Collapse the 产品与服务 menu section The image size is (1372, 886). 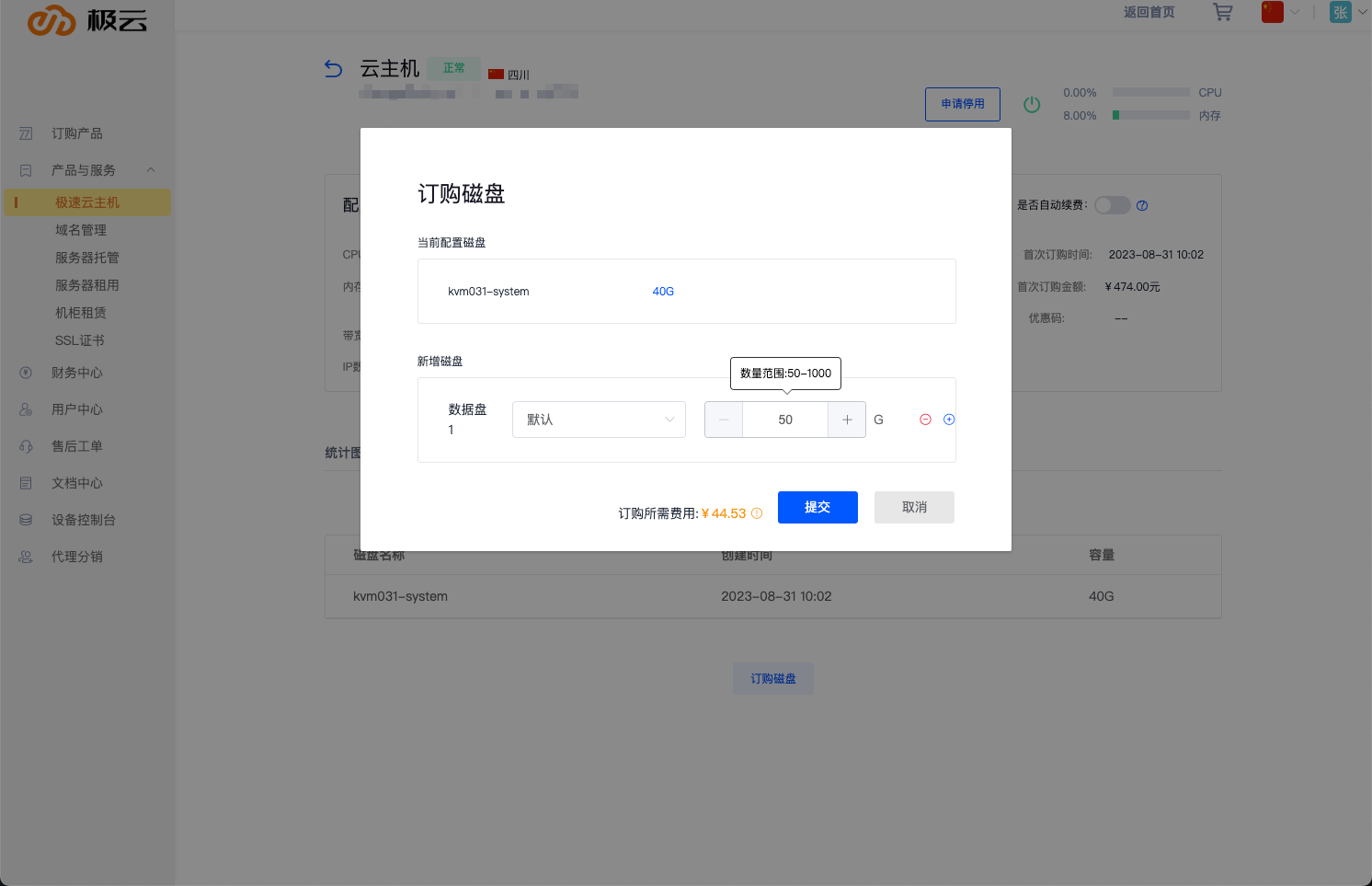click(151, 170)
